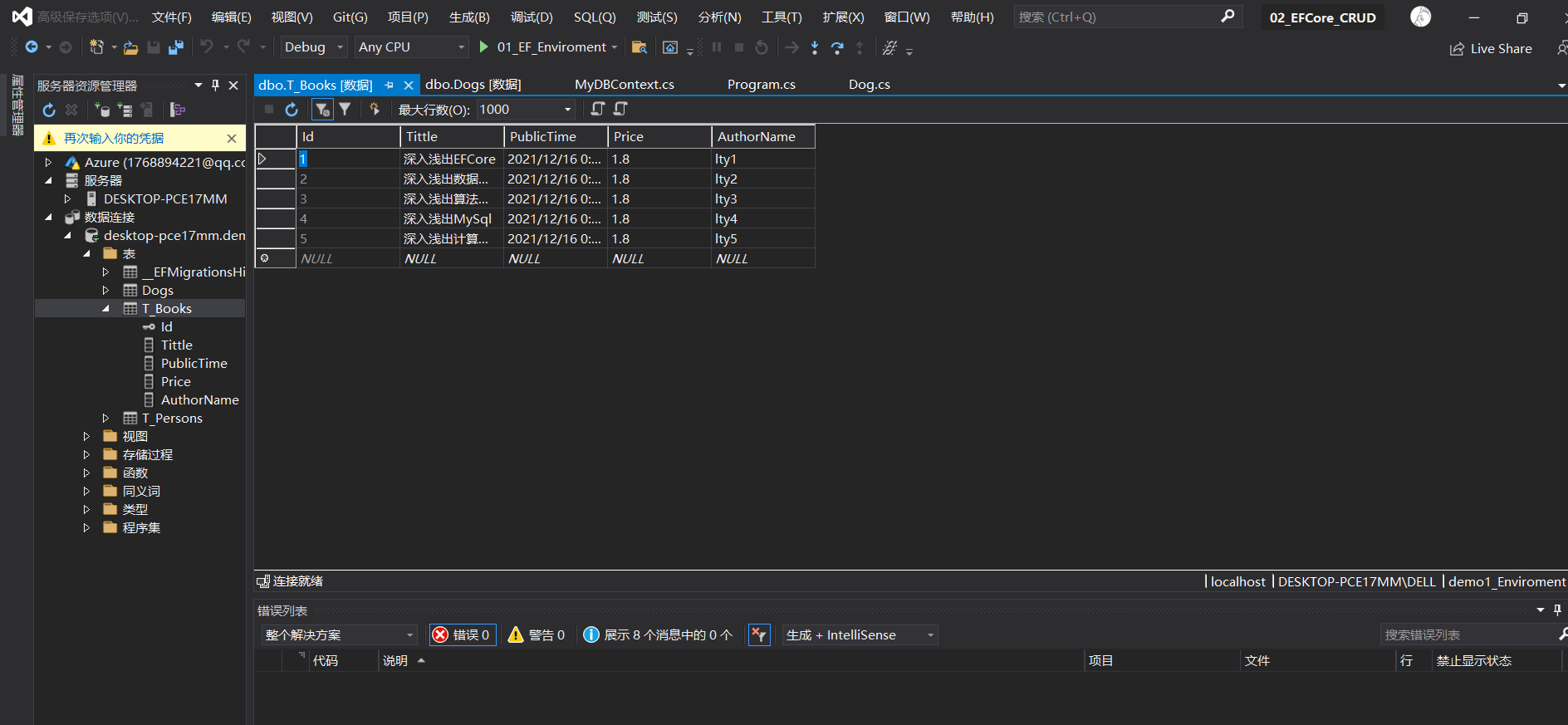Expand the Azure account node

point(48,163)
